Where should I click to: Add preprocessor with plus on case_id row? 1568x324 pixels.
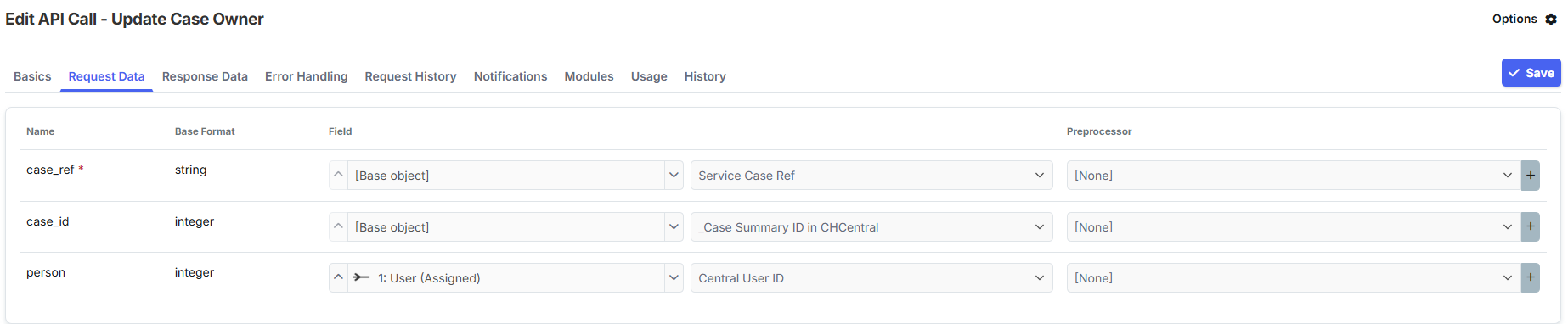(x=1531, y=227)
